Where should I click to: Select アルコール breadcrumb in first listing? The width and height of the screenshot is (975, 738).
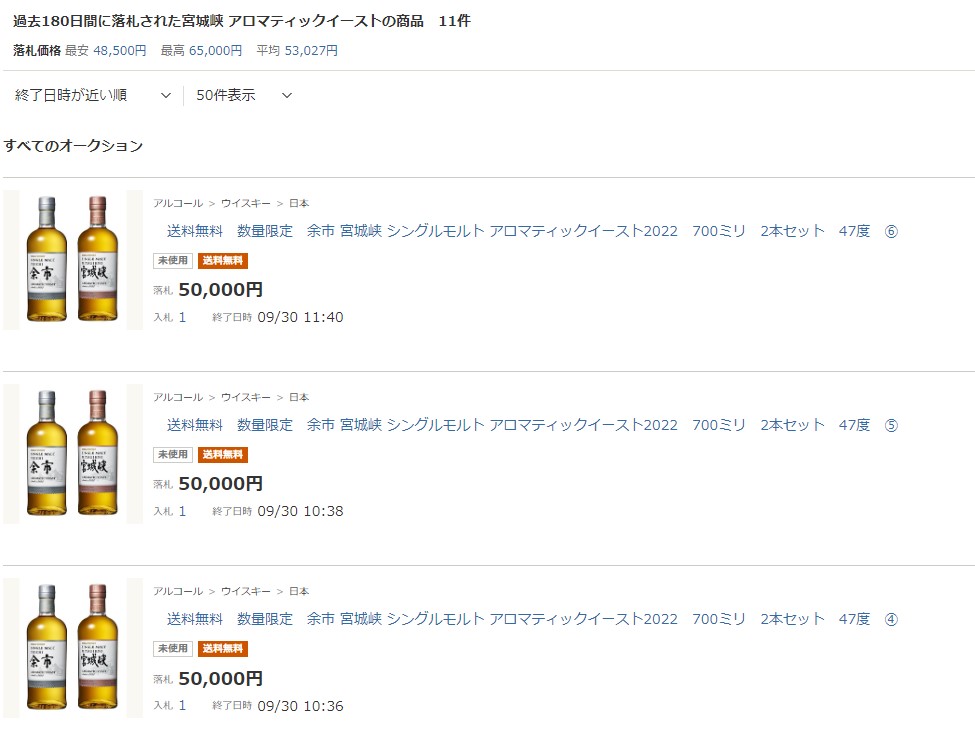click(178, 203)
